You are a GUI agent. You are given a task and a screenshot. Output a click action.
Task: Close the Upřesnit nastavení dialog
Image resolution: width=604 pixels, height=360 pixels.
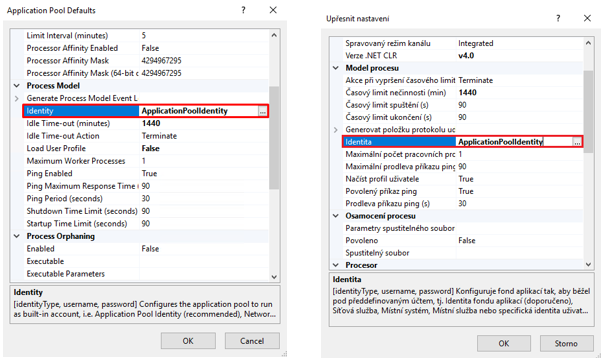click(587, 18)
